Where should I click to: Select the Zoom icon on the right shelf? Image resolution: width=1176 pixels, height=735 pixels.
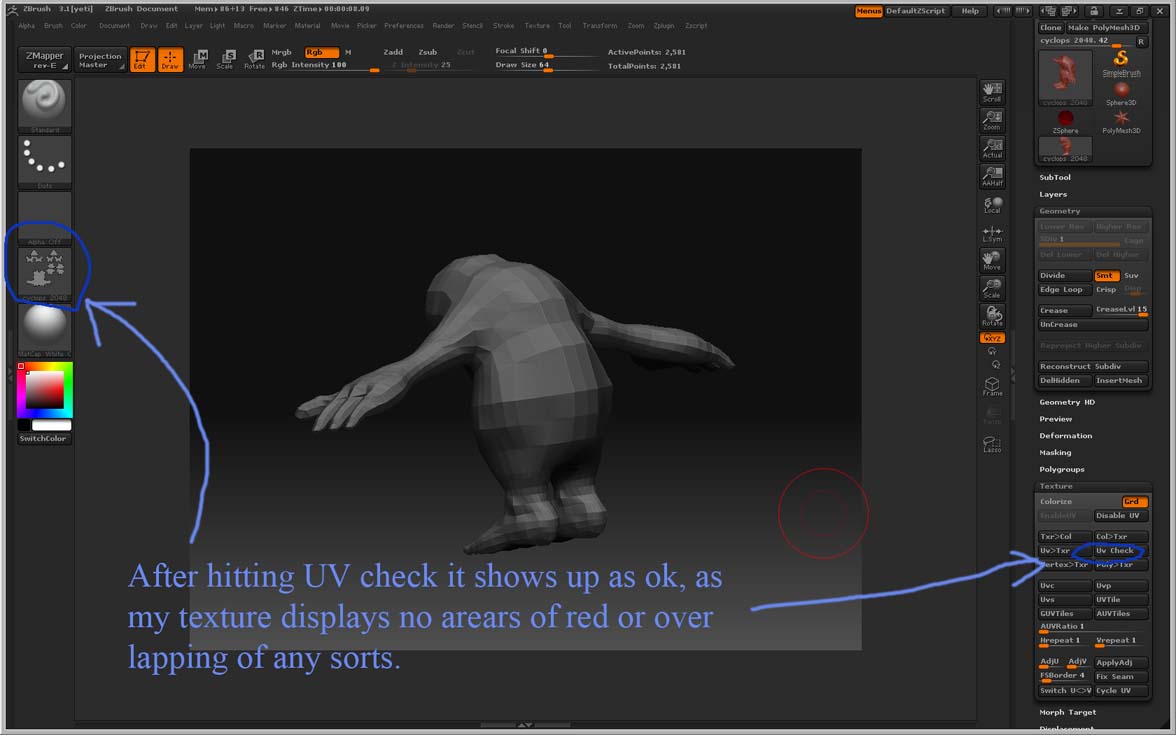coord(991,120)
